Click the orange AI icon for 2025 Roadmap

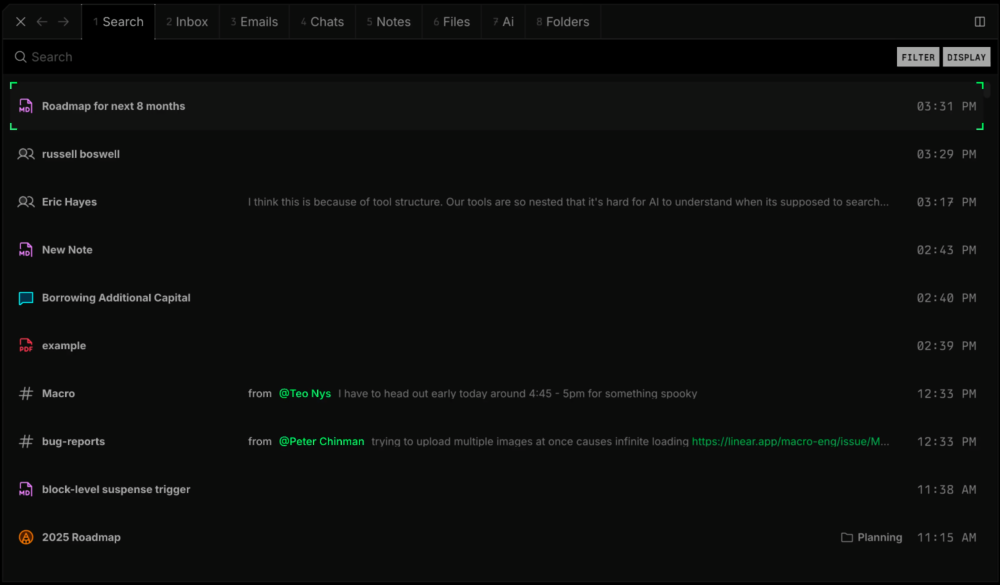click(x=26, y=538)
